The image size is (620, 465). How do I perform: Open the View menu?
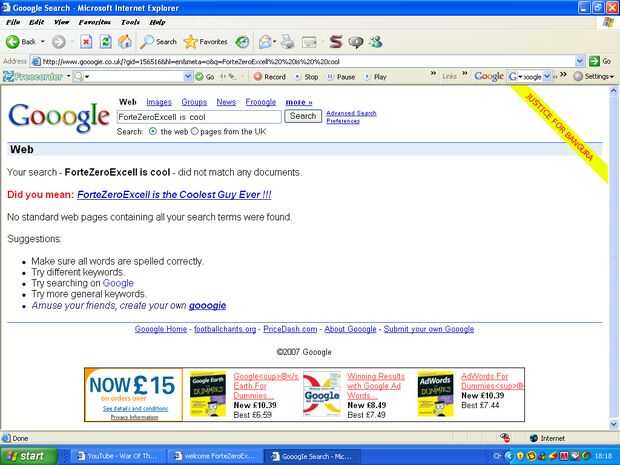[61, 22]
